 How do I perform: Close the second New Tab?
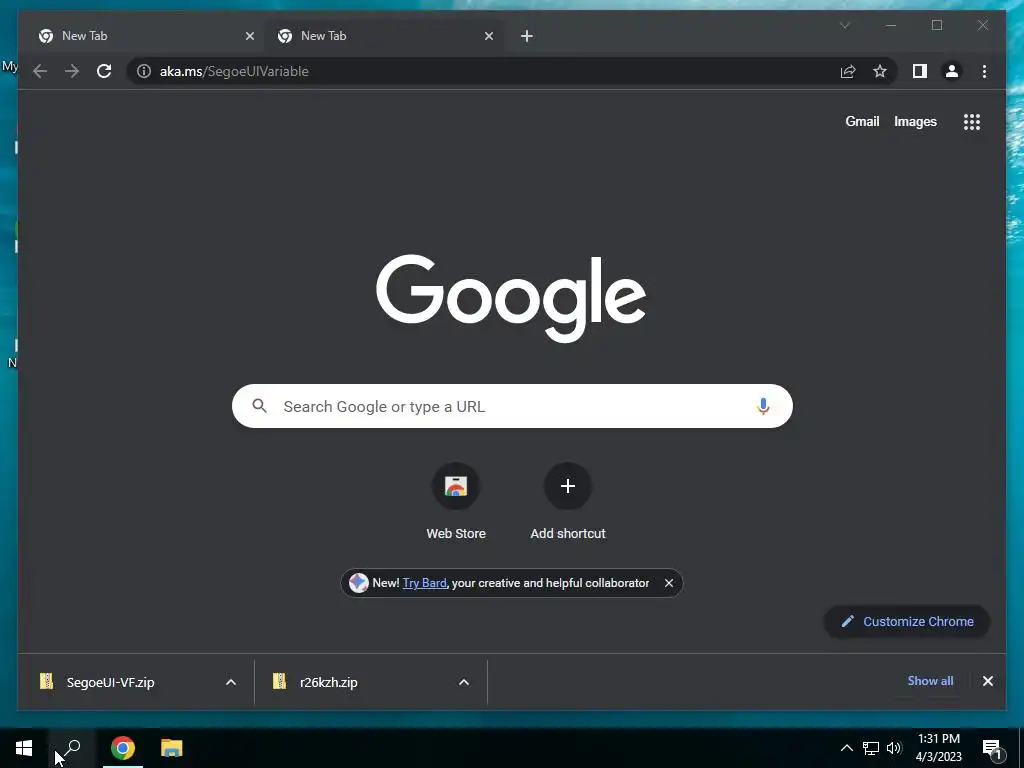(488, 36)
